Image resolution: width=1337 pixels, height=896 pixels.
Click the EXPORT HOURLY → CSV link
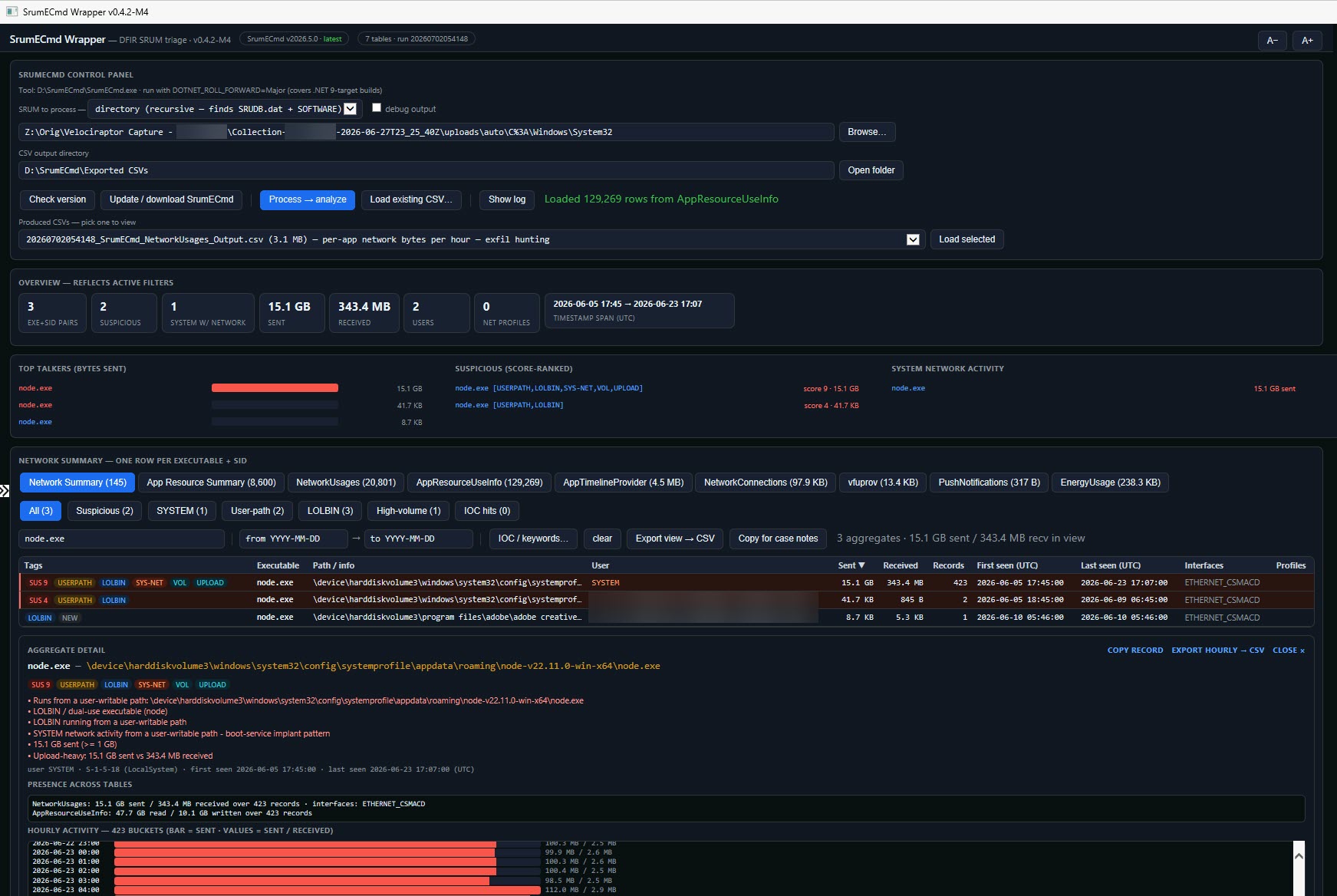[1217, 651]
